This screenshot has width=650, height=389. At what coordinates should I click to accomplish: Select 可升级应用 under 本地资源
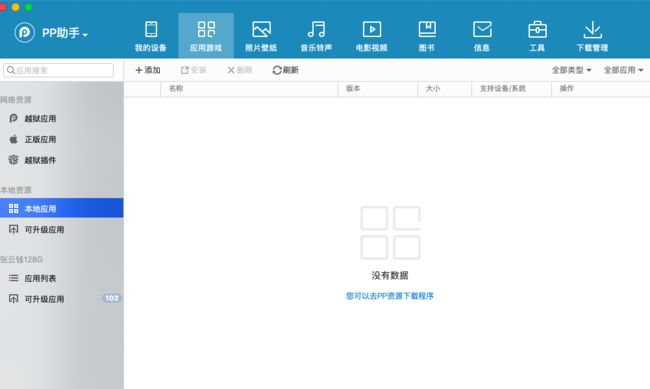pos(62,229)
